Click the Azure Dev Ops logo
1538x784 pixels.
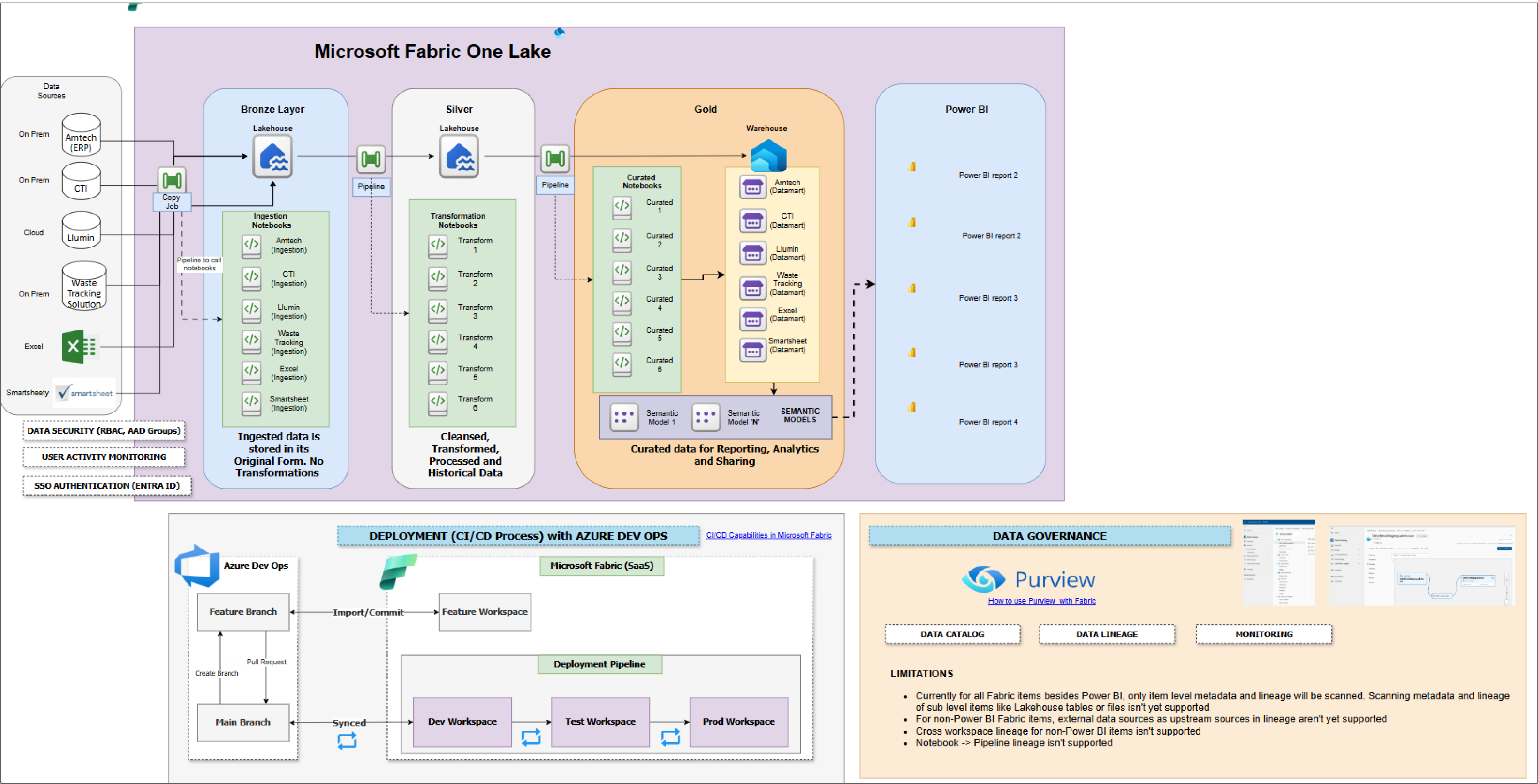tap(196, 566)
